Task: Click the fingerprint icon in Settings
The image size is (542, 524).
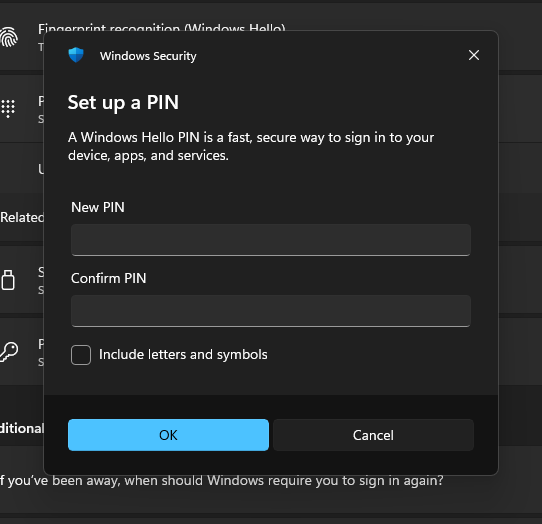Action: coord(9,37)
